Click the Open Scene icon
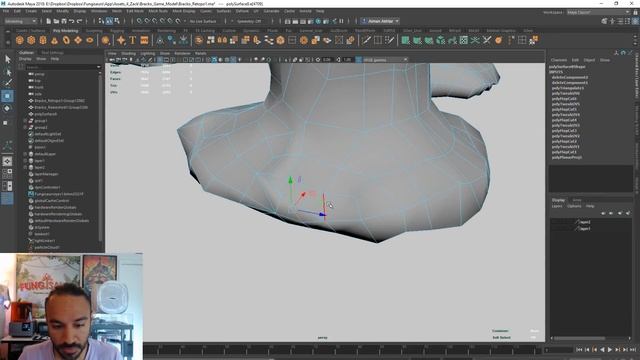This screenshot has width=640, height=360. point(56,21)
